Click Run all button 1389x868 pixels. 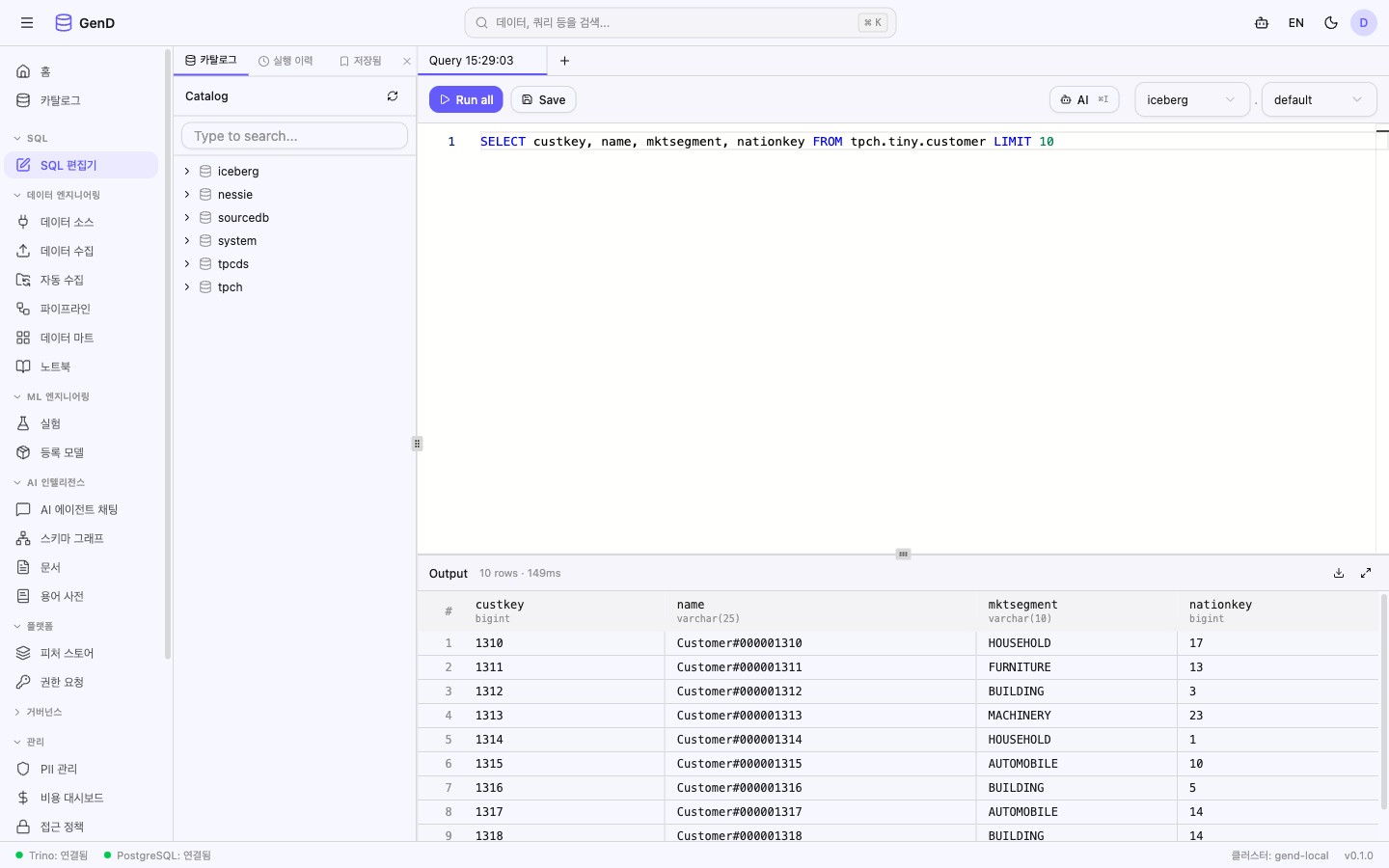tap(466, 99)
